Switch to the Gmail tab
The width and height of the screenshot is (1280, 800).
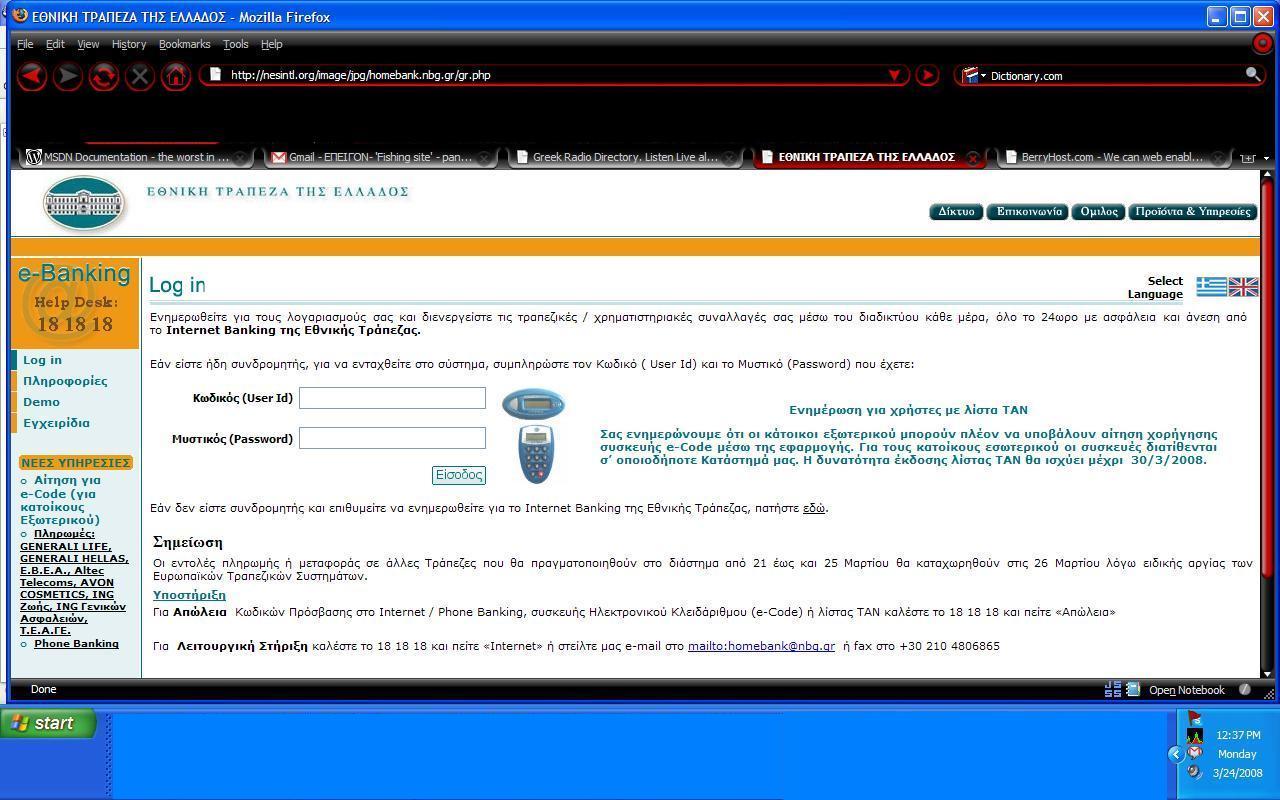pos(381,157)
